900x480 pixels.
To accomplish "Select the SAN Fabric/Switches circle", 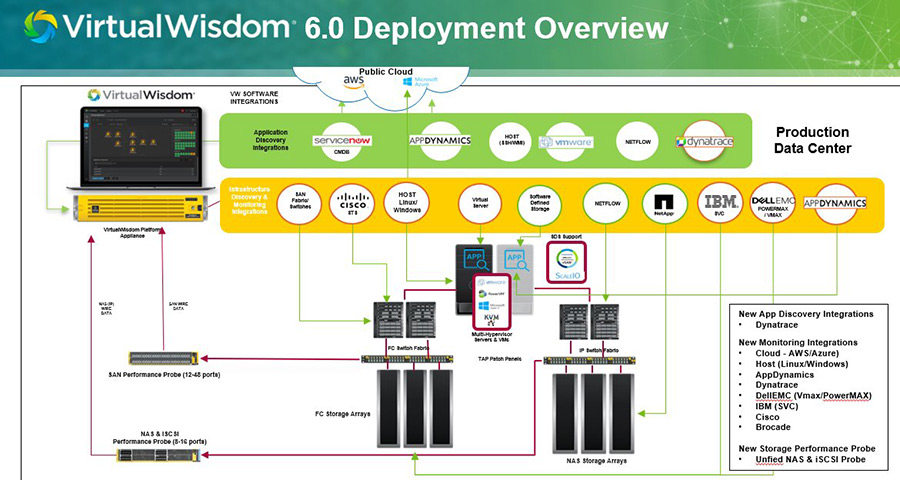I will click(299, 204).
